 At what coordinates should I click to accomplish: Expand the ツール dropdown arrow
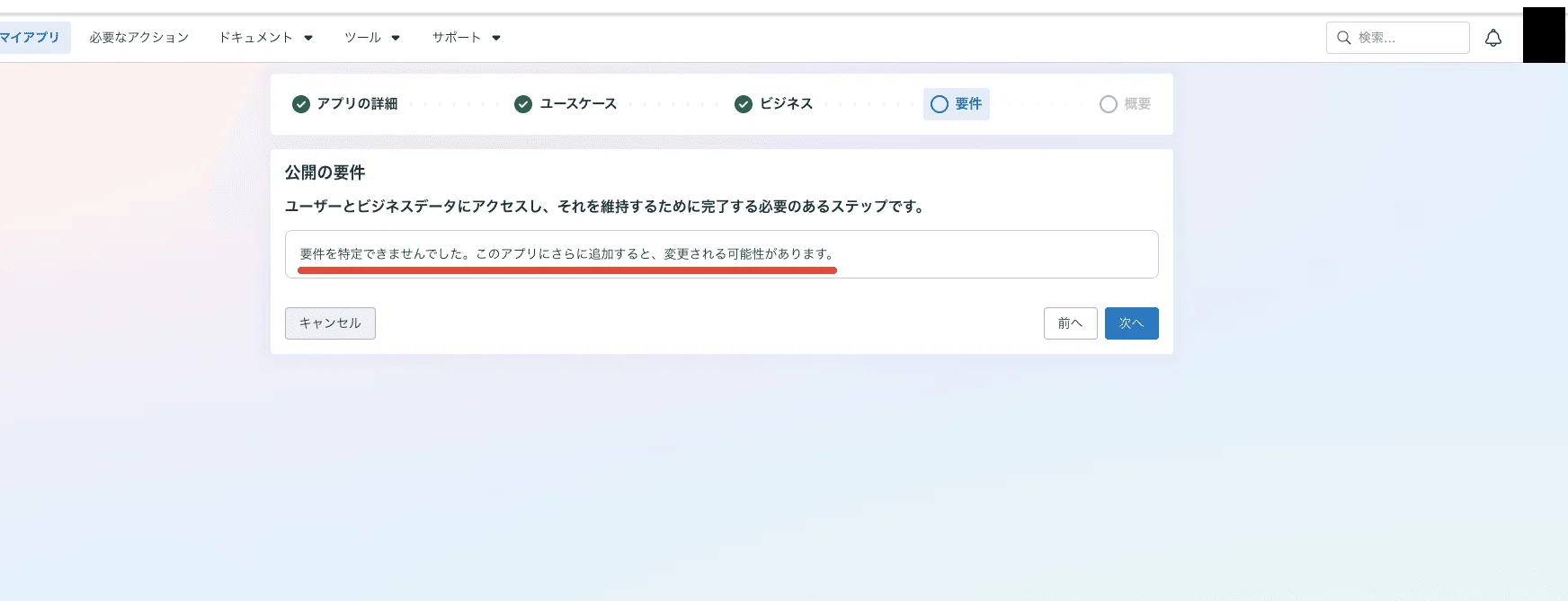pyautogui.click(x=396, y=38)
